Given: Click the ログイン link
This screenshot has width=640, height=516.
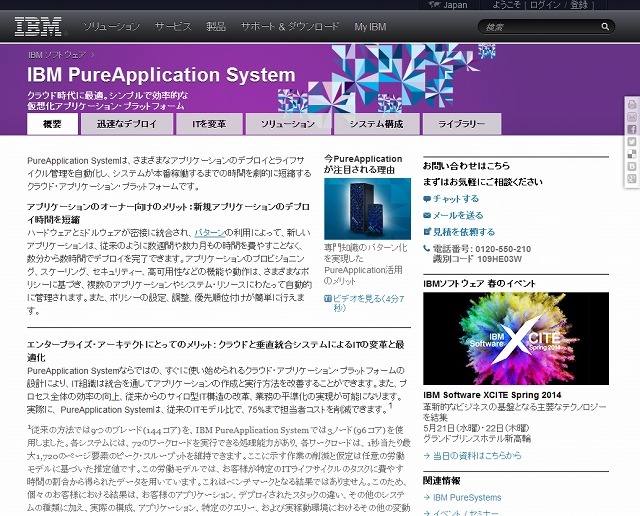Looking at the screenshot, I should click(x=545, y=5).
